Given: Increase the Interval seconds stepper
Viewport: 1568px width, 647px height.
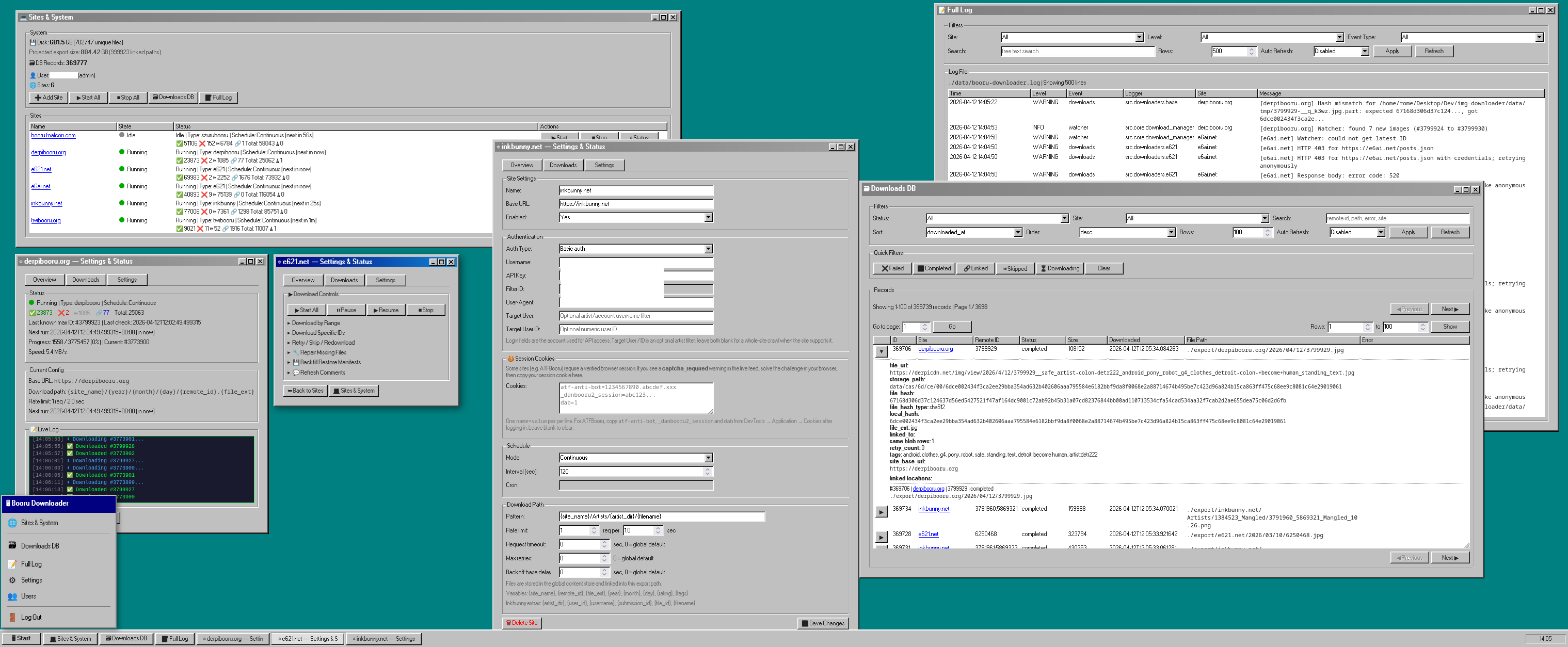Looking at the screenshot, I should tap(707, 470).
